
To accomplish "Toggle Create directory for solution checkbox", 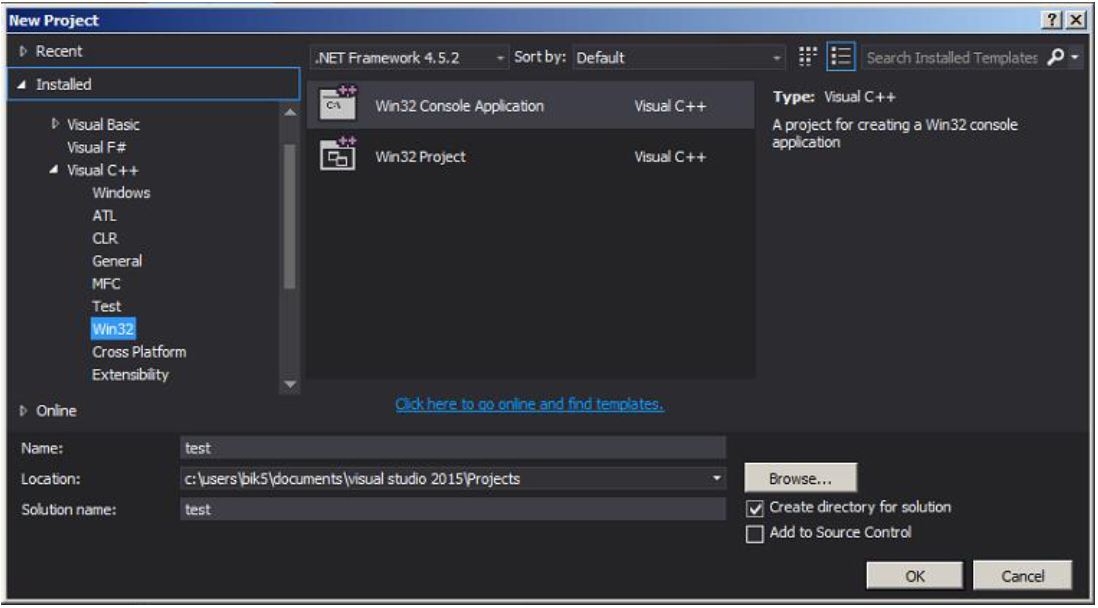I will [x=755, y=508].
